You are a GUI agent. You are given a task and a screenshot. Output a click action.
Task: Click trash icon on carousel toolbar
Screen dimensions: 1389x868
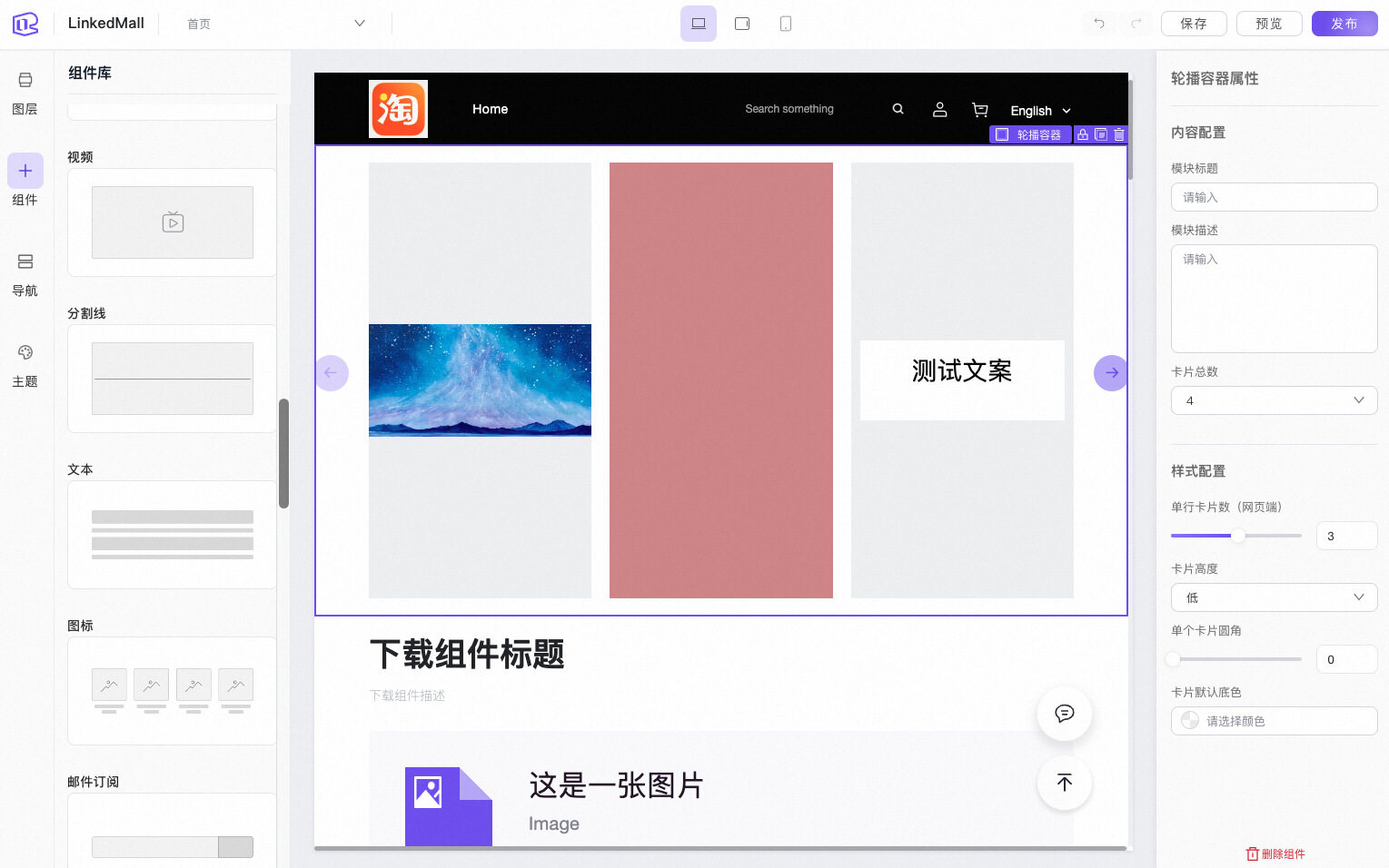[x=1119, y=134]
